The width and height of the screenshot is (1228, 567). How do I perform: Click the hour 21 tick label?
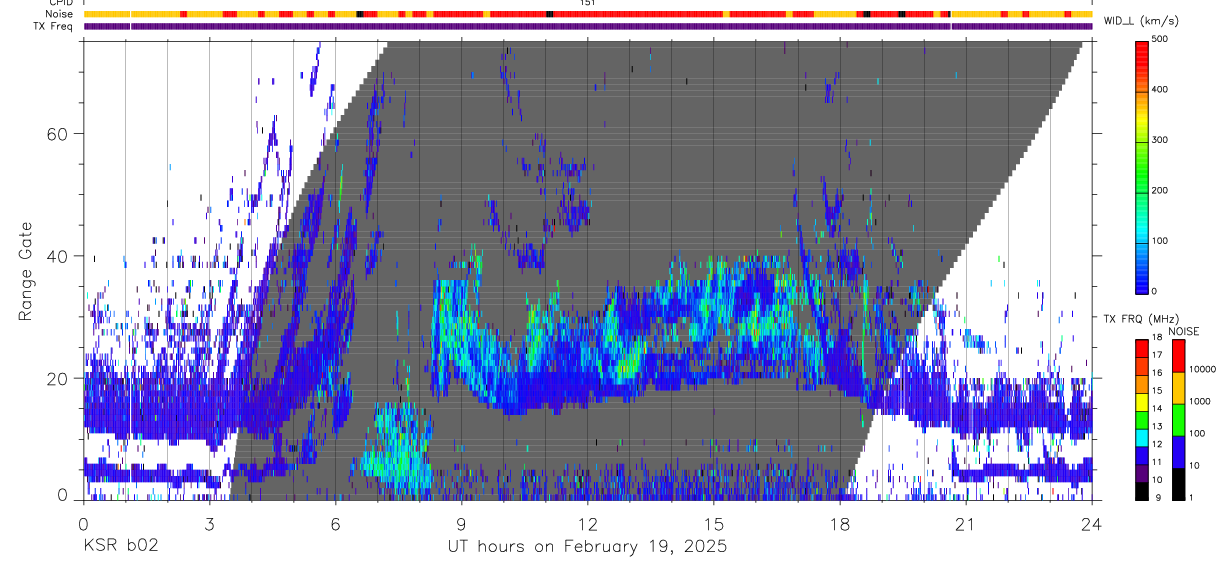(965, 524)
